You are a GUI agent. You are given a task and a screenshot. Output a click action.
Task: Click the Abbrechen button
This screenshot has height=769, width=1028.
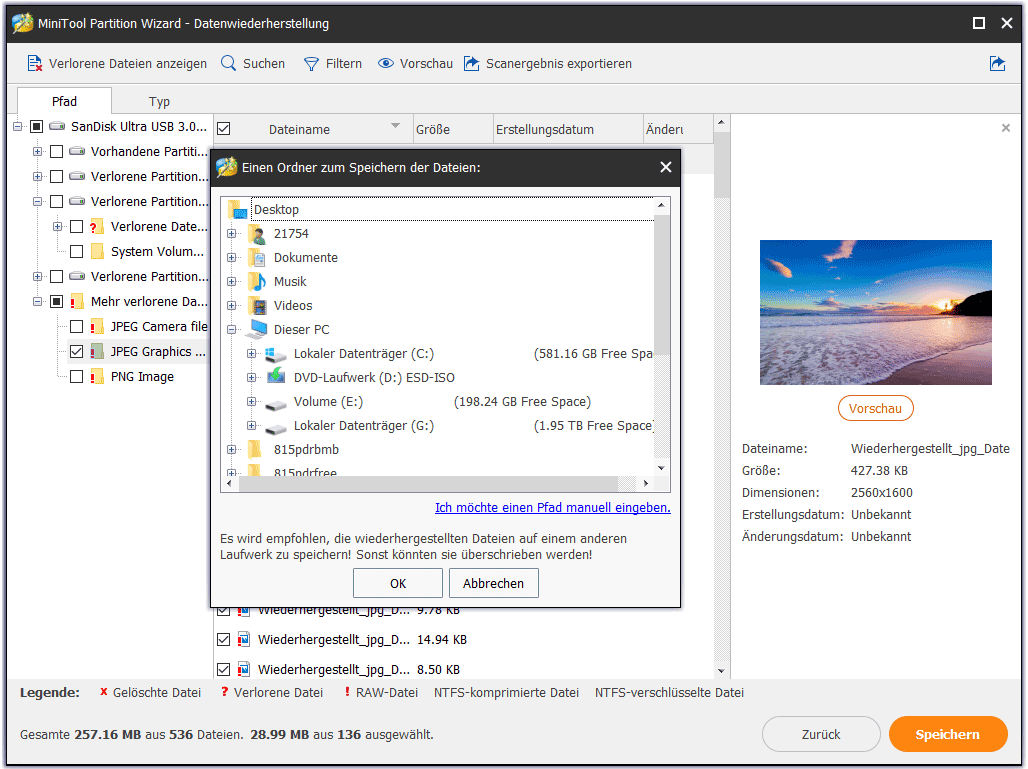494,583
